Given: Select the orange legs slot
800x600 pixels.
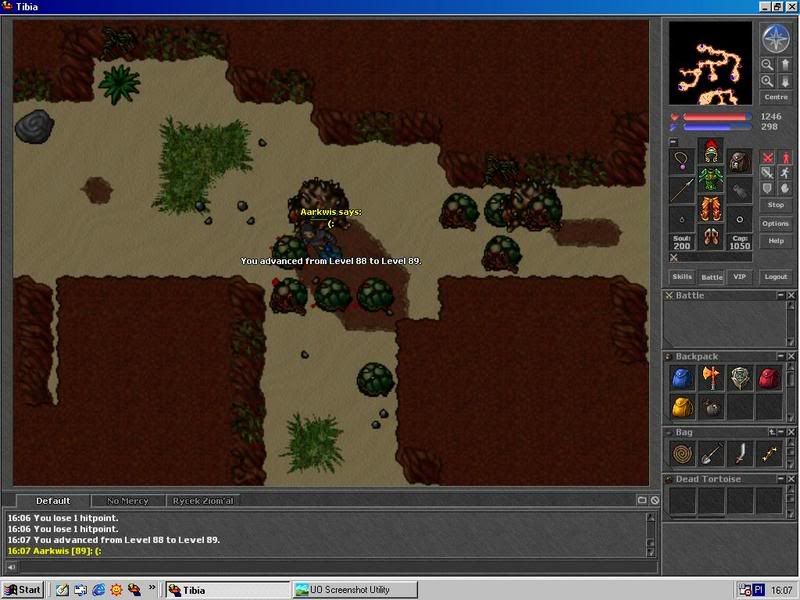Looking at the screenshot, I should [x=711, y=209].
